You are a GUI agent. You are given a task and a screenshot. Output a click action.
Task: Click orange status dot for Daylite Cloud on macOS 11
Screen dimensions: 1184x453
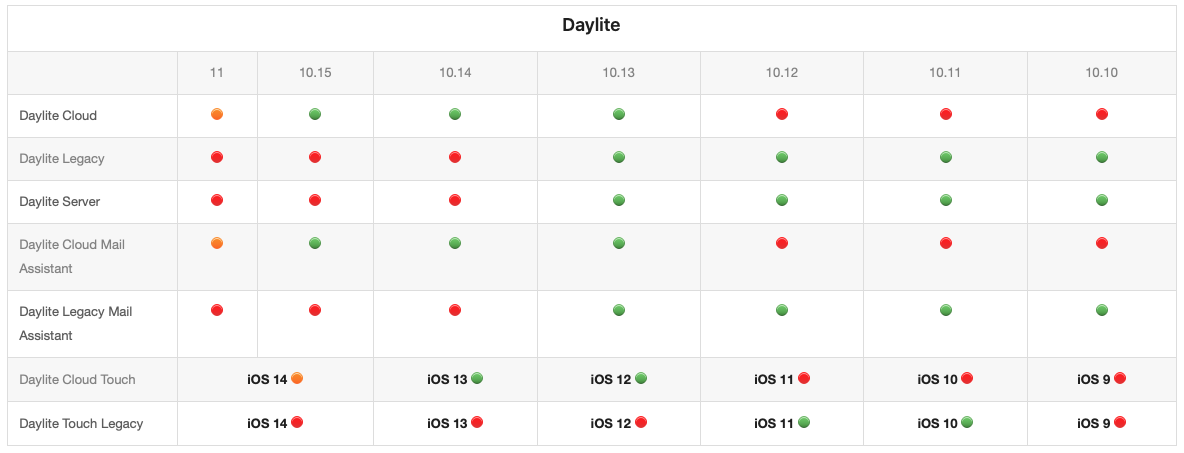217,114
